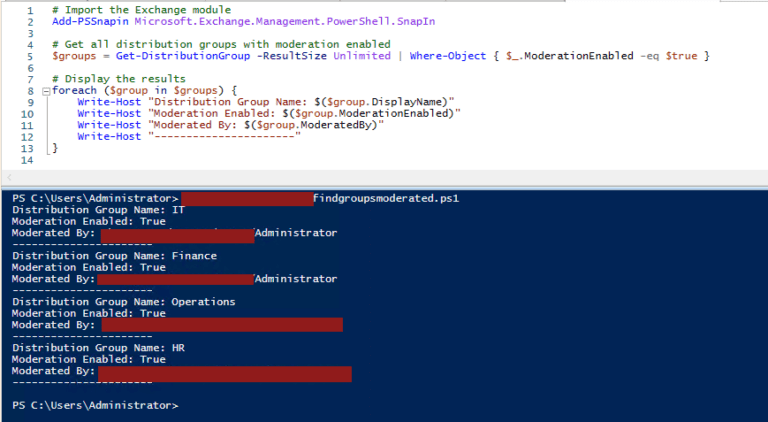Click the Unlimited value on line 5

pyautogui.click(x=362, y=56)
